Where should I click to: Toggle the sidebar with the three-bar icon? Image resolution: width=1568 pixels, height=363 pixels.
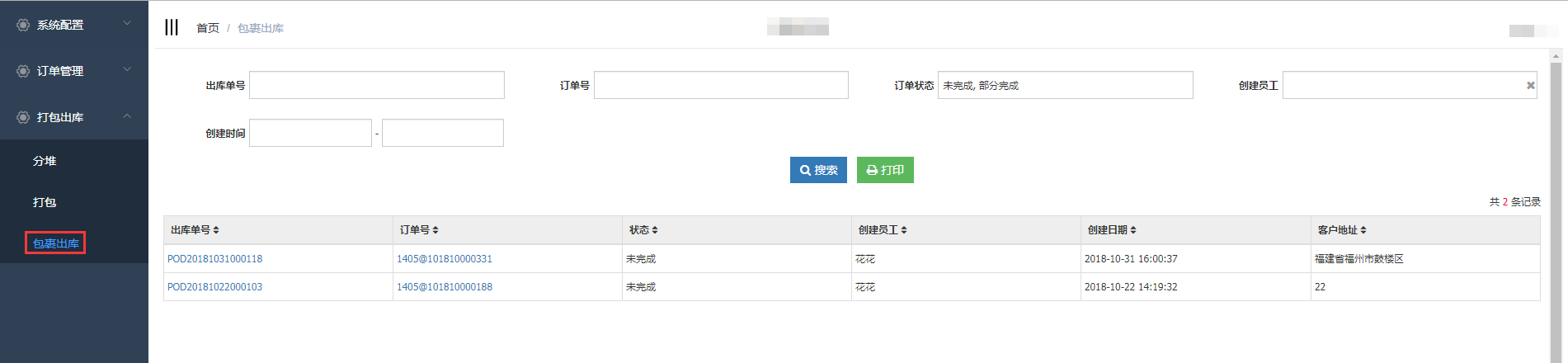[172, 27]
